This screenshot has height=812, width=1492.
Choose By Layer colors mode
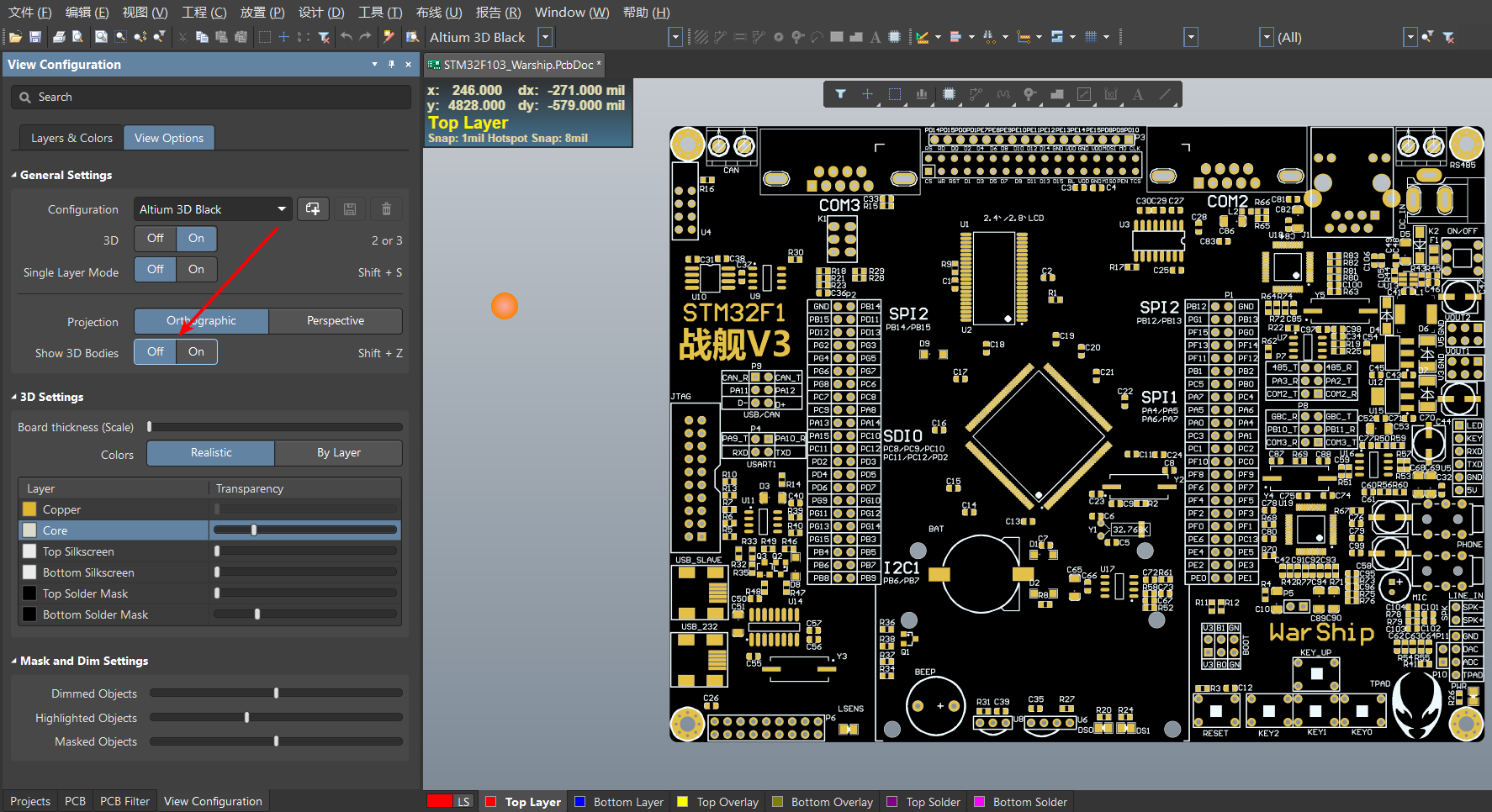click(x=339, y=453)
